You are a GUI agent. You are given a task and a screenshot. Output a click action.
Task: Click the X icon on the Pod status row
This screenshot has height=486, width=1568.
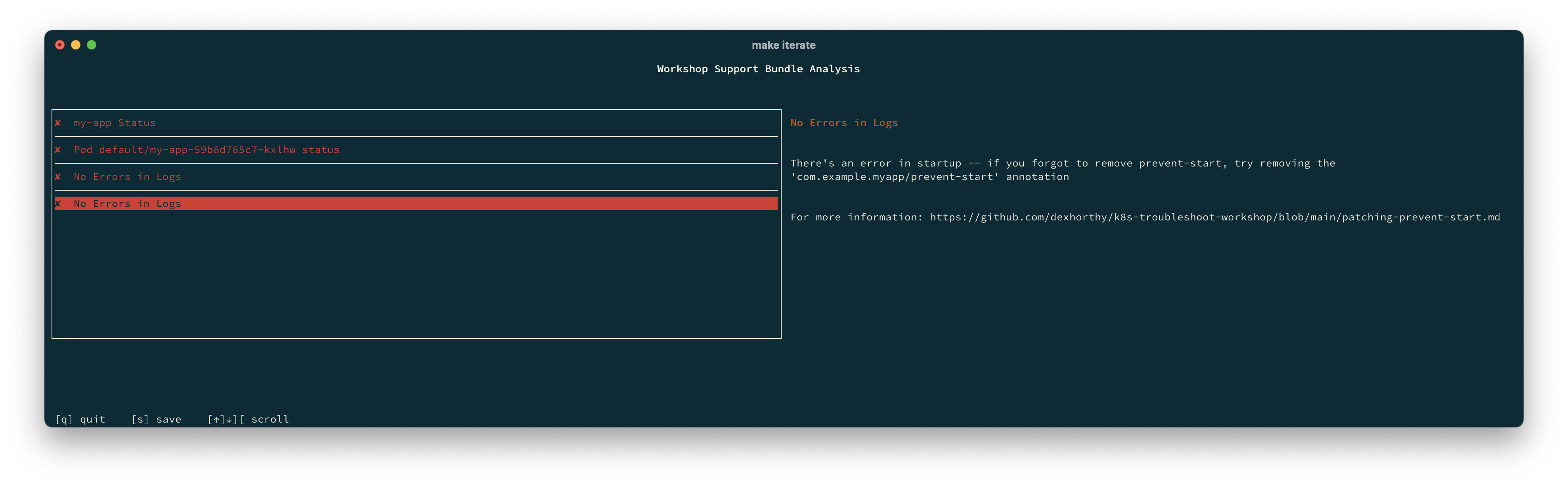(x=58, y=150)
